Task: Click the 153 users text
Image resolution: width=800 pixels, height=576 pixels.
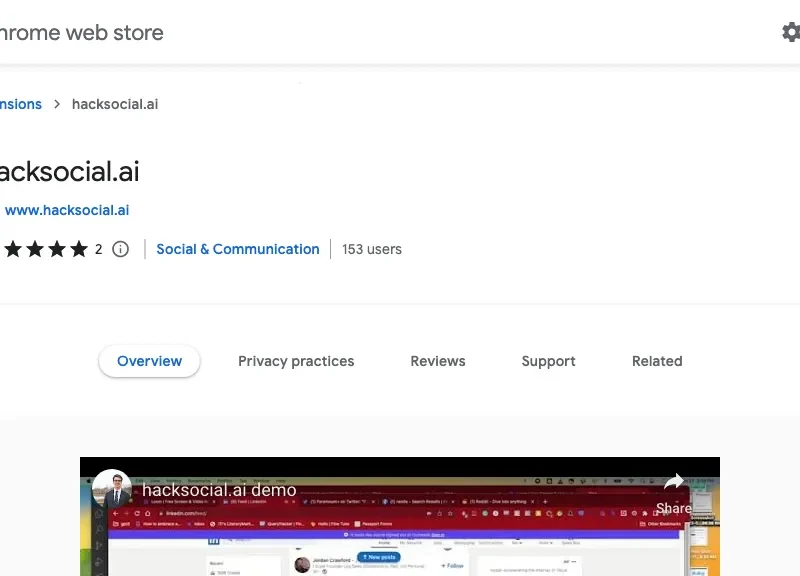Action: point(372,249)
